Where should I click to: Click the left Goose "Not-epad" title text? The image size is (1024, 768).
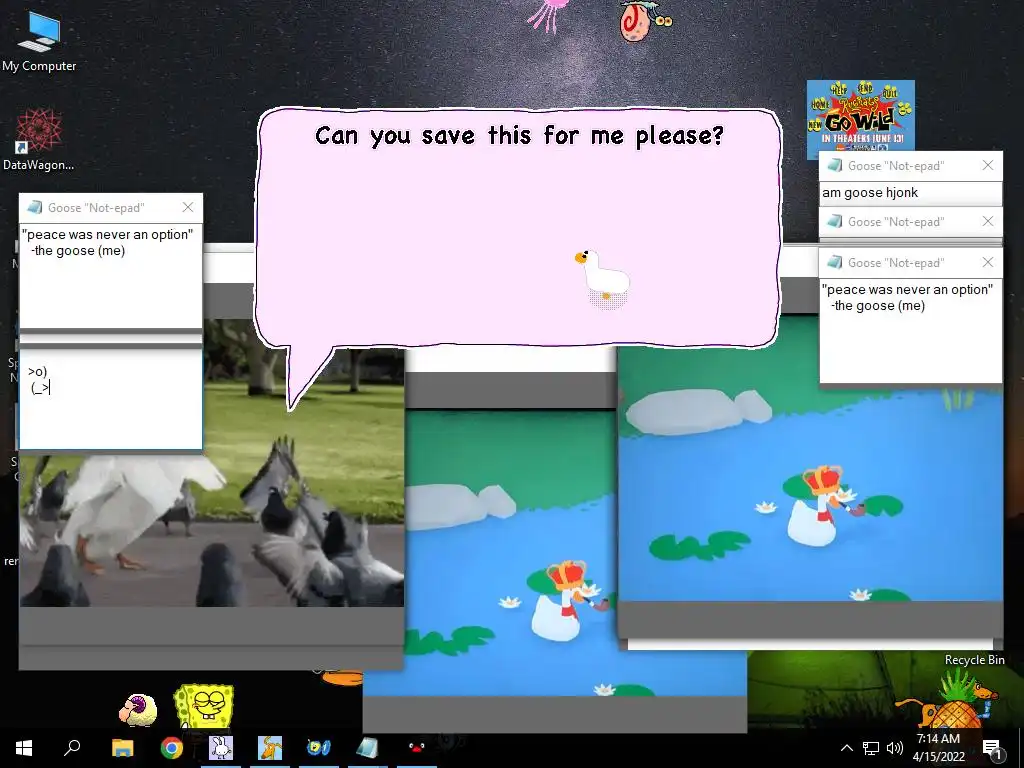(96, 208)
